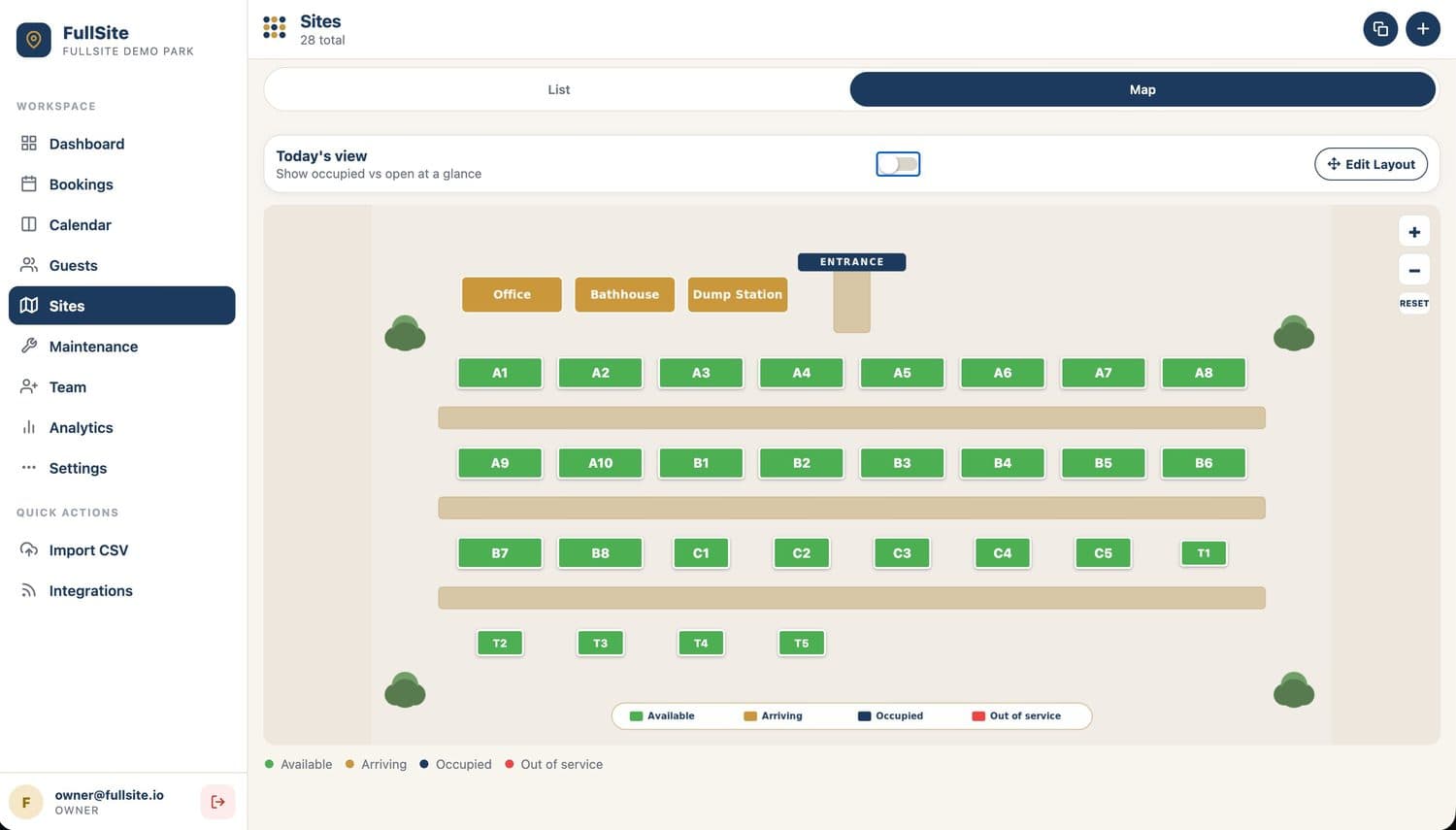This screenshot has height=830, width=1456.
Task: Click the Edit Layout button
Action: click(x=1371, y=164)
